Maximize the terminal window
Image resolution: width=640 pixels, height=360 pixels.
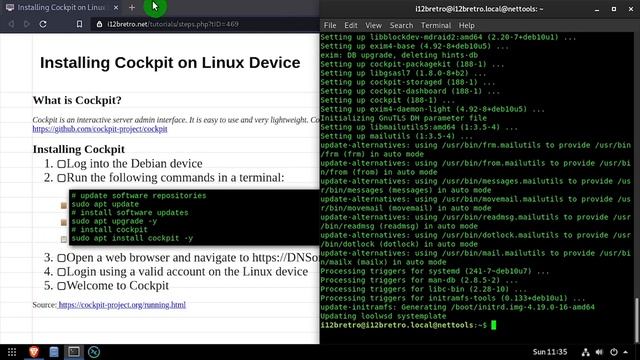[613, 9]
